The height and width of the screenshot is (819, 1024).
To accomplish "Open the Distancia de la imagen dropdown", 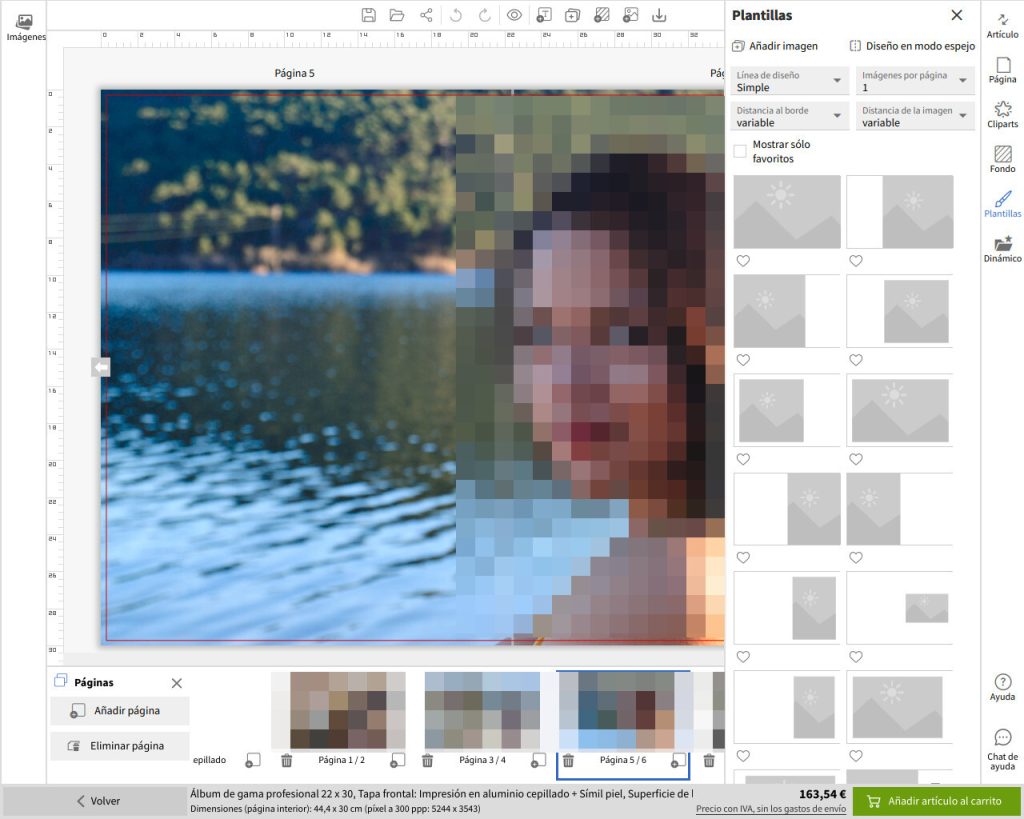I will (x=915, y=116).
